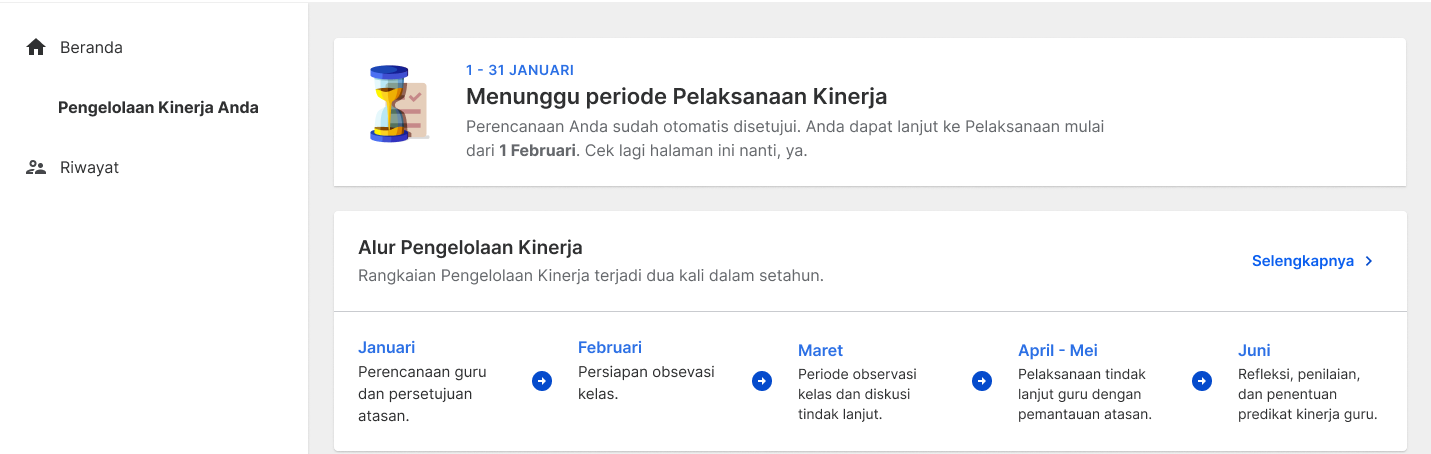Click the Riwayat people icon
Image resolution: width=1431 pixels, height=454 pixels.
pyautogui.click(x=36, y=167)
